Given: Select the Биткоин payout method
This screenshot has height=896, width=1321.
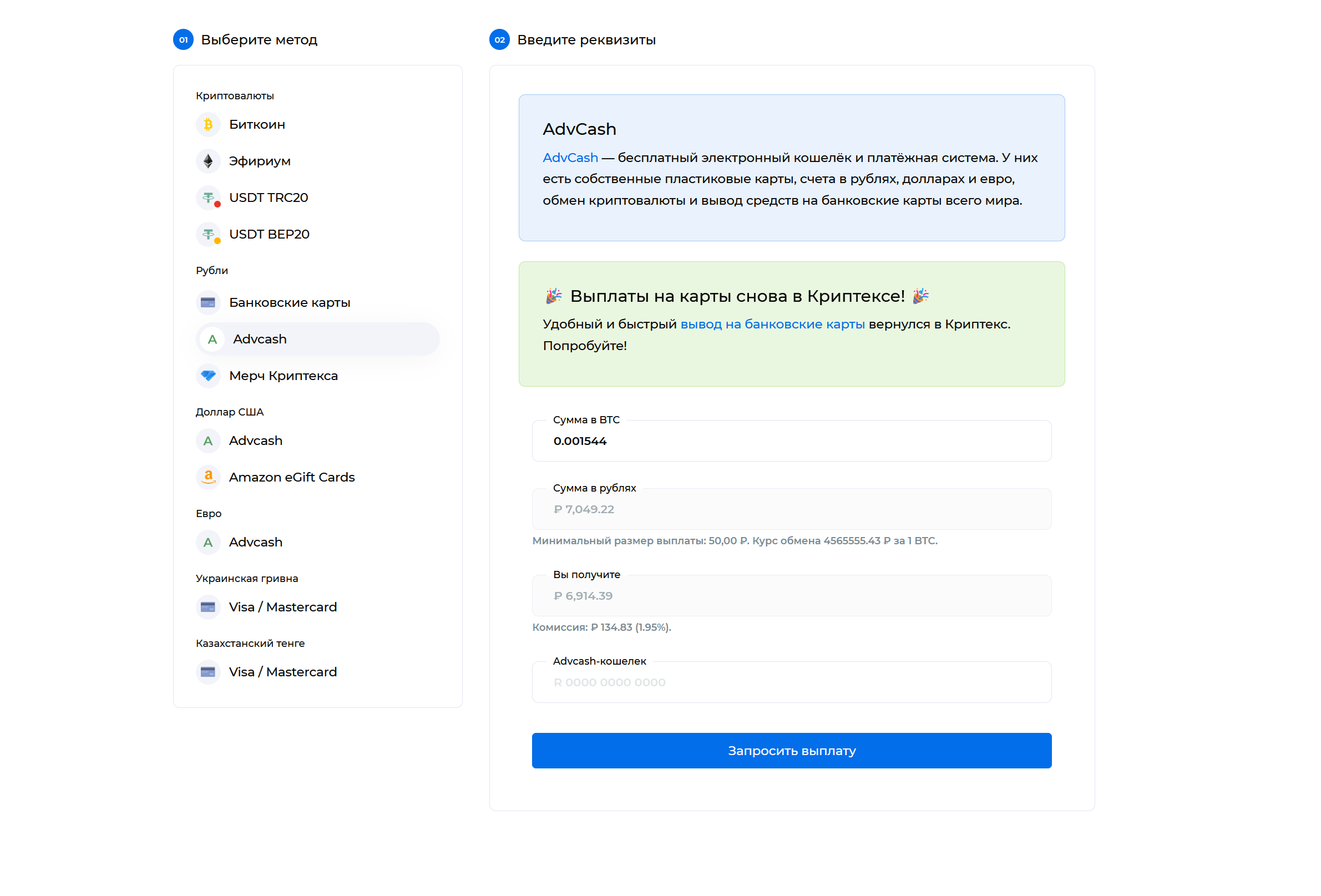Looking at the screenshot, I should click(317, 124).
